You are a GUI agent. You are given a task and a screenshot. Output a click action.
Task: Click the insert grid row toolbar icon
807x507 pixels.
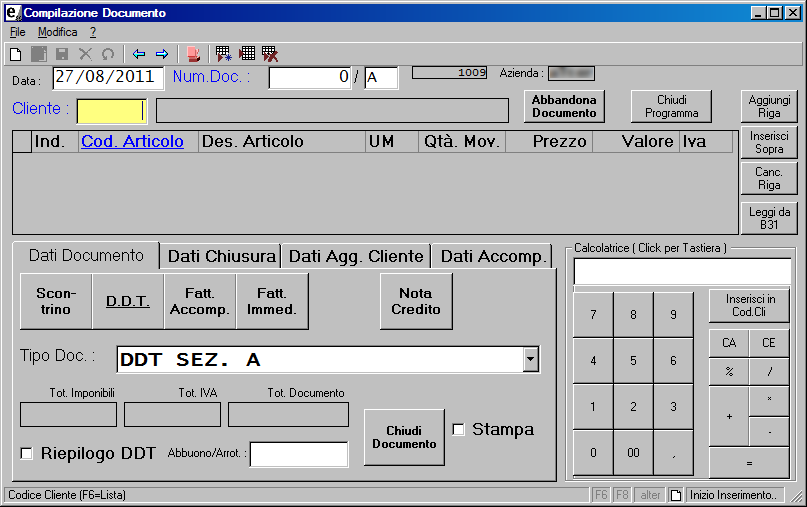pyautogui.click(x=247, y=54)
